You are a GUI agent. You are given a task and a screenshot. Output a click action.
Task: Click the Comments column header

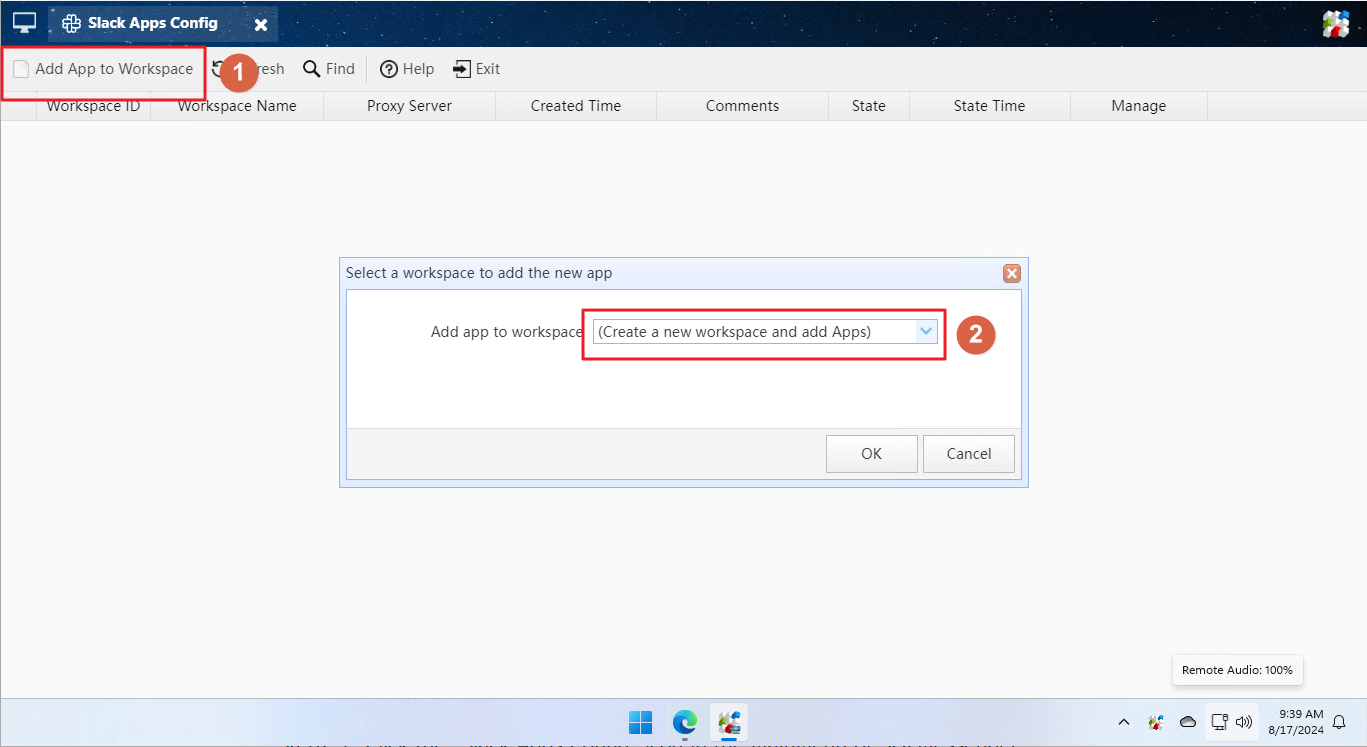click(x=742, y=106)
